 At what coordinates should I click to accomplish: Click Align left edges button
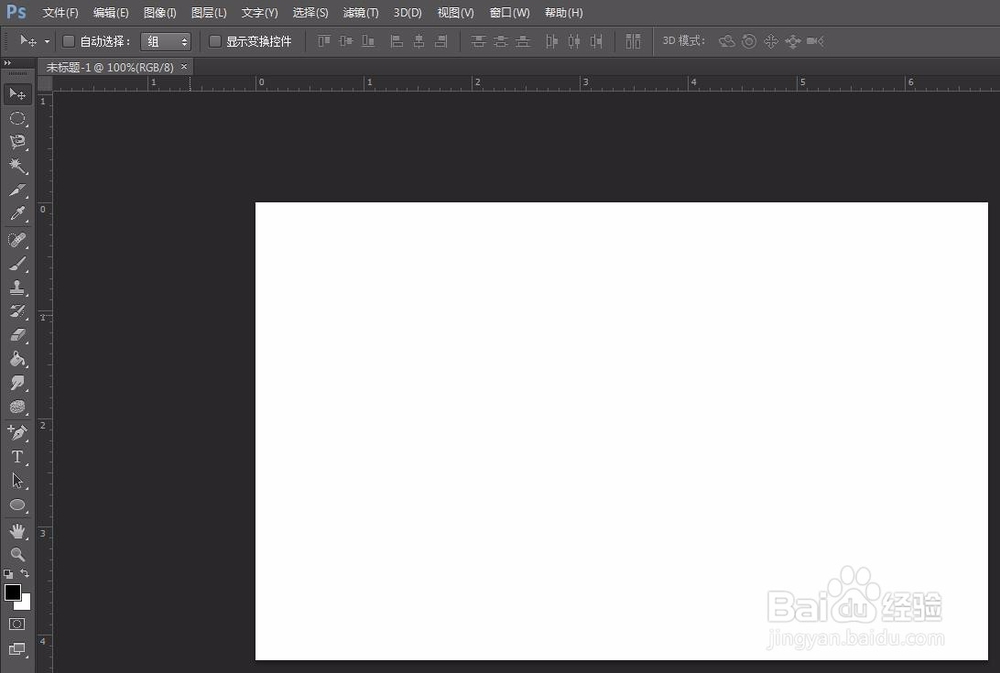(397, 41)
